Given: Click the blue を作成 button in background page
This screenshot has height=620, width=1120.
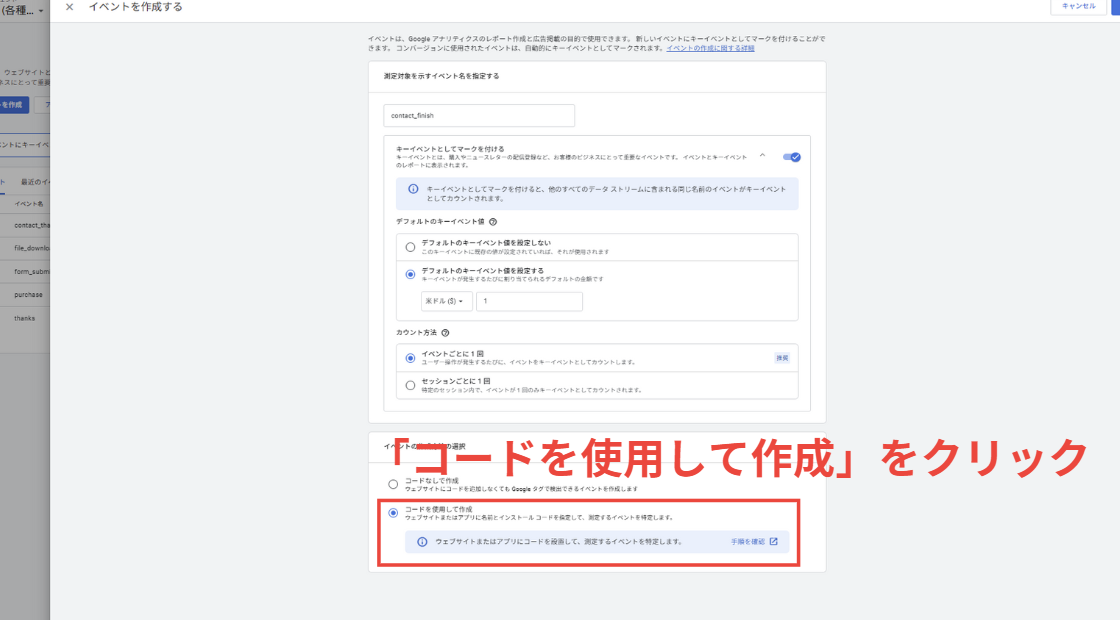Looking at the screenshot, I should click(x=14, y=105).
